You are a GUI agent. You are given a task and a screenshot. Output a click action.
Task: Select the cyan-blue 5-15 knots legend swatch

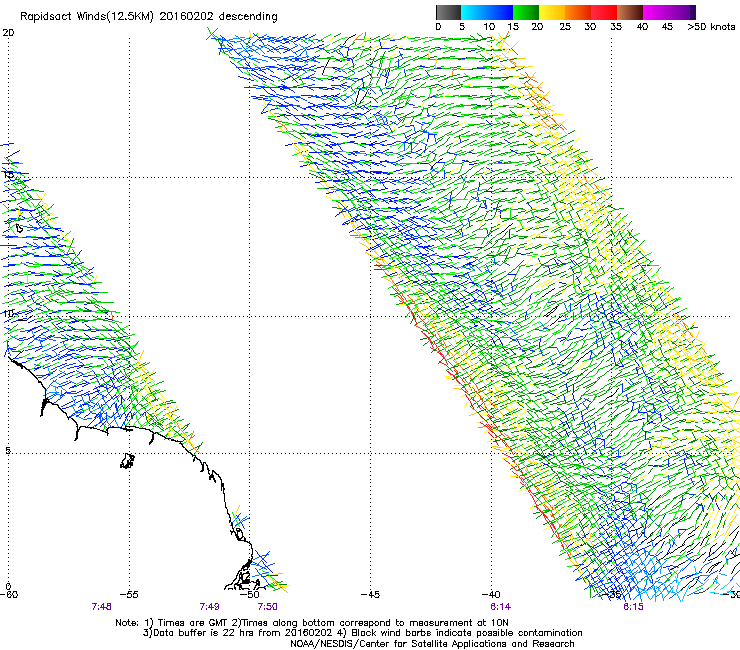[487, 12]
